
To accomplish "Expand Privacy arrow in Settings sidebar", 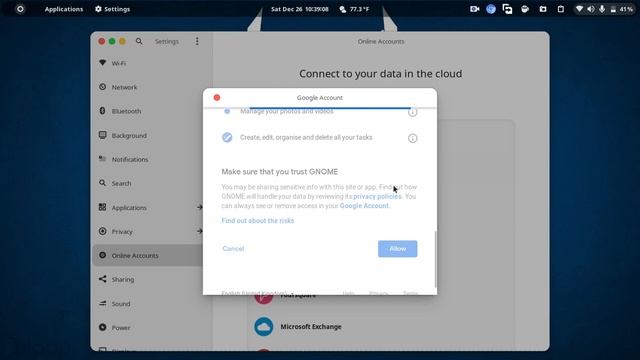I will 199,231.
